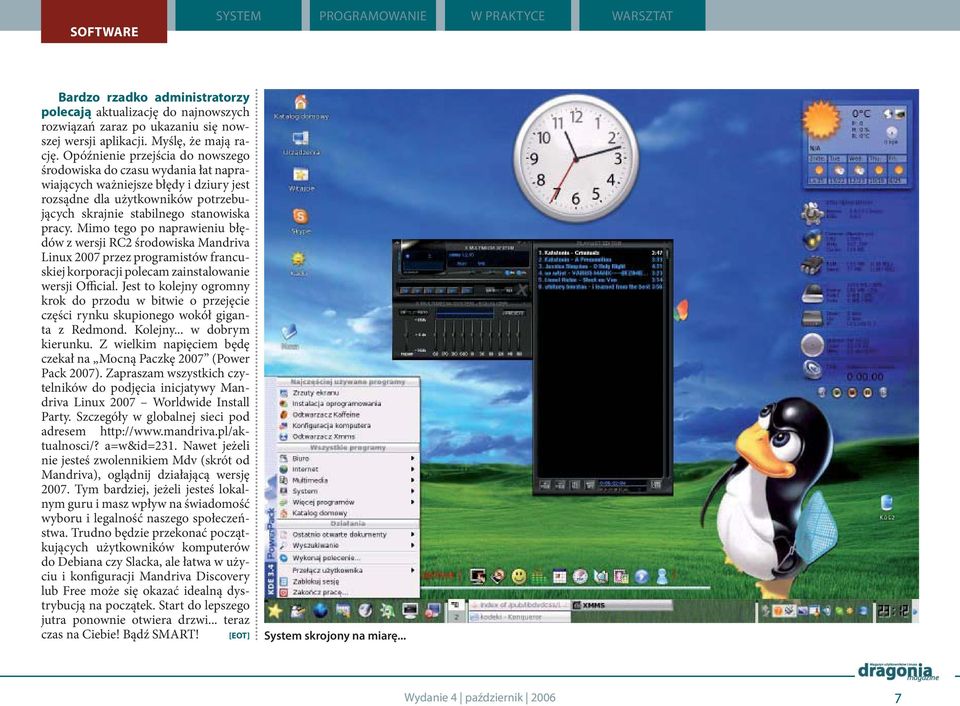Click the blue globe browser icon in panel
The height and width of the screenshot is (706, 960).
coord(320,610)
